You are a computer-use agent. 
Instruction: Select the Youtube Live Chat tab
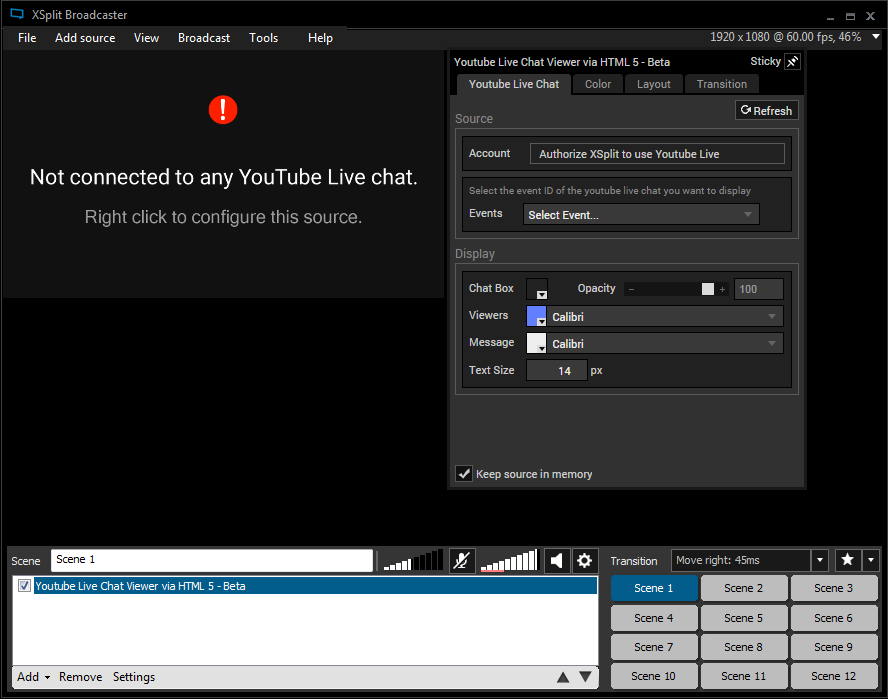(514, 84)
